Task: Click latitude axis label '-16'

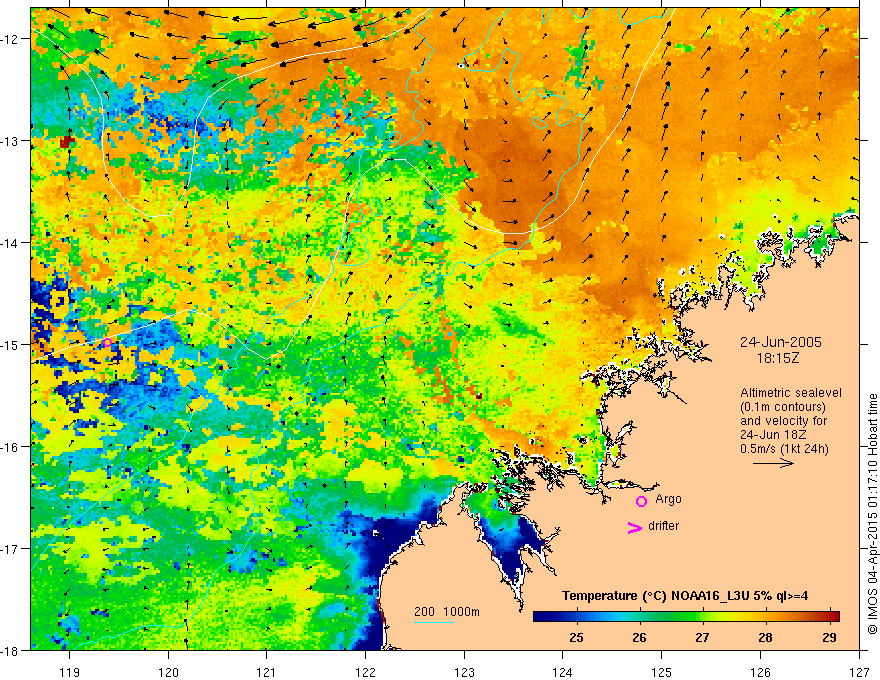Action: coord(11,447)
